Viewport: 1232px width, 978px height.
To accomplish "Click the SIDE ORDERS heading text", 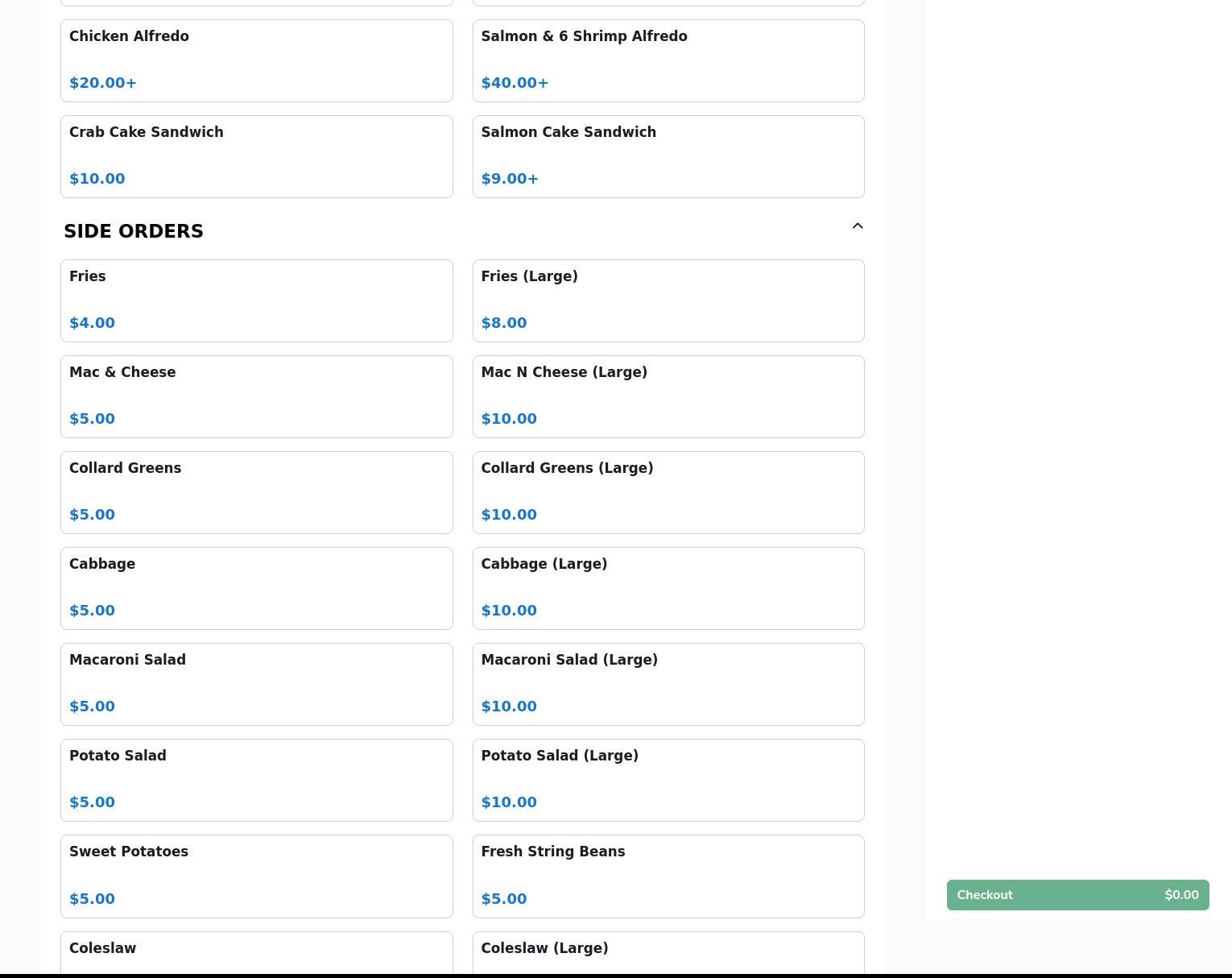I will (134, 231).
